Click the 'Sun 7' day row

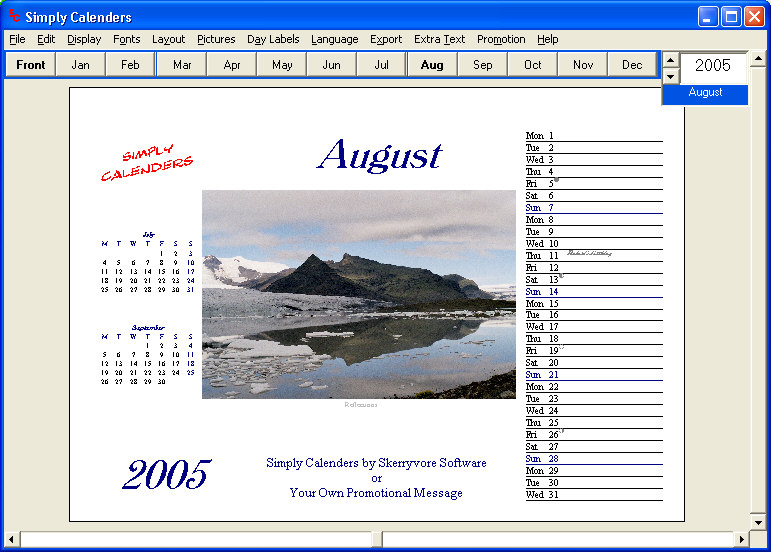pos(594,208)
